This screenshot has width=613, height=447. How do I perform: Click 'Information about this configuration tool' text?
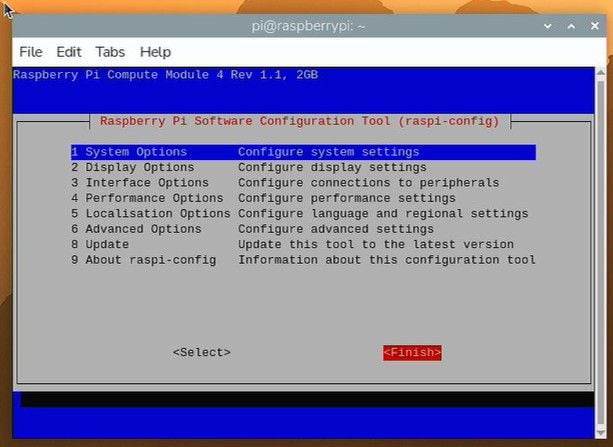387,260
